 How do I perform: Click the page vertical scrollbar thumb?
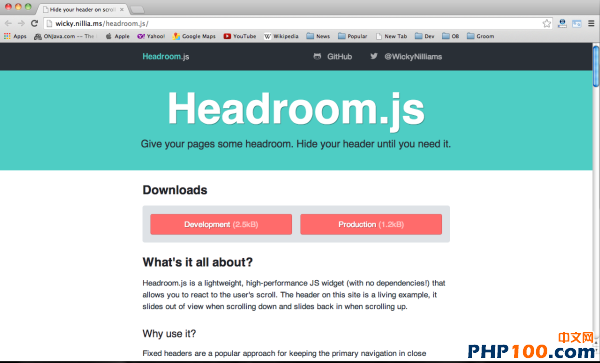point(596,66)
